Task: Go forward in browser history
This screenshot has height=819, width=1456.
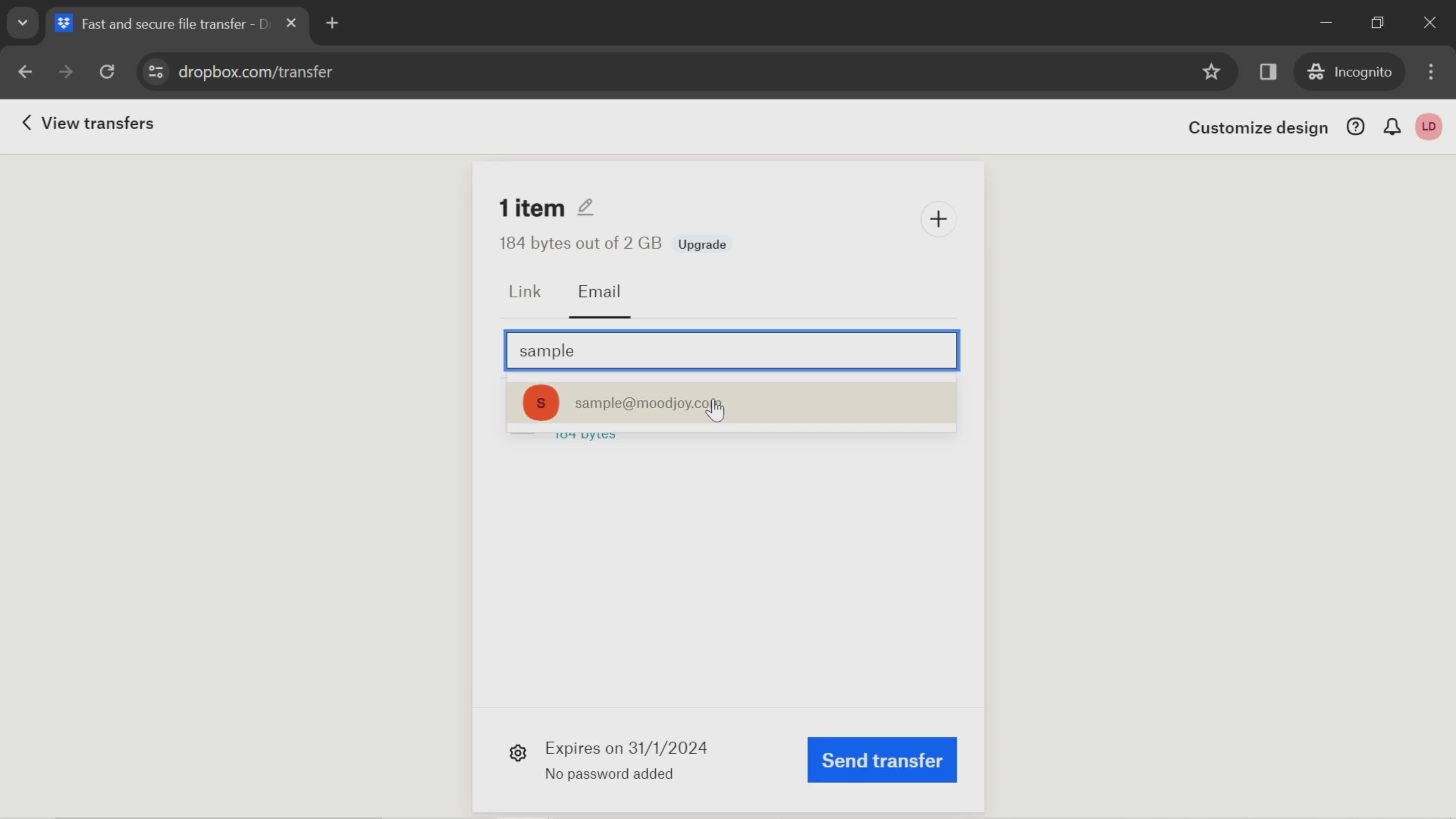Action: (66, 72)
